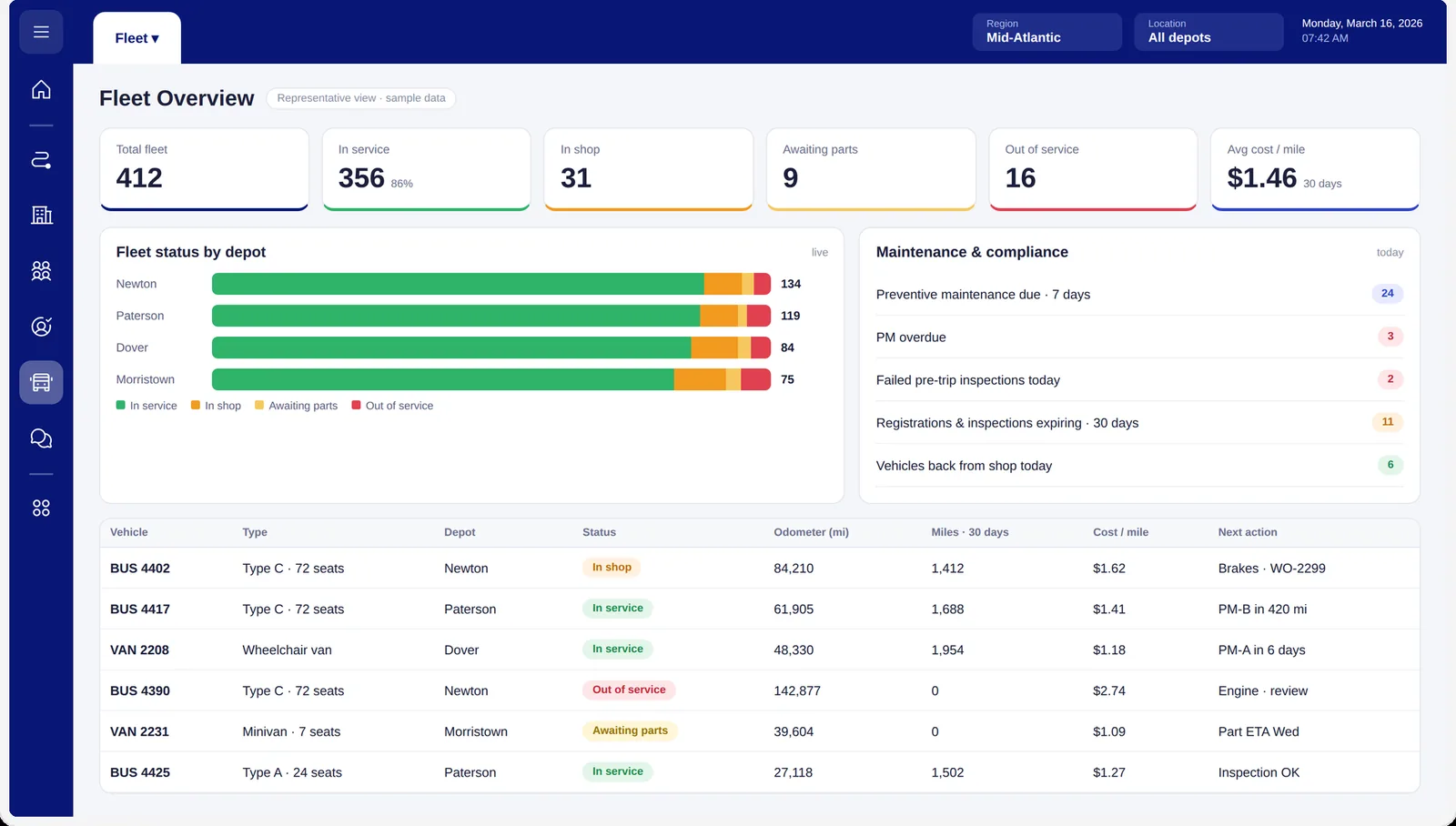Select the Awaiting parts 9 card
Screen dimensions: 1456x826
click(871, 169)
